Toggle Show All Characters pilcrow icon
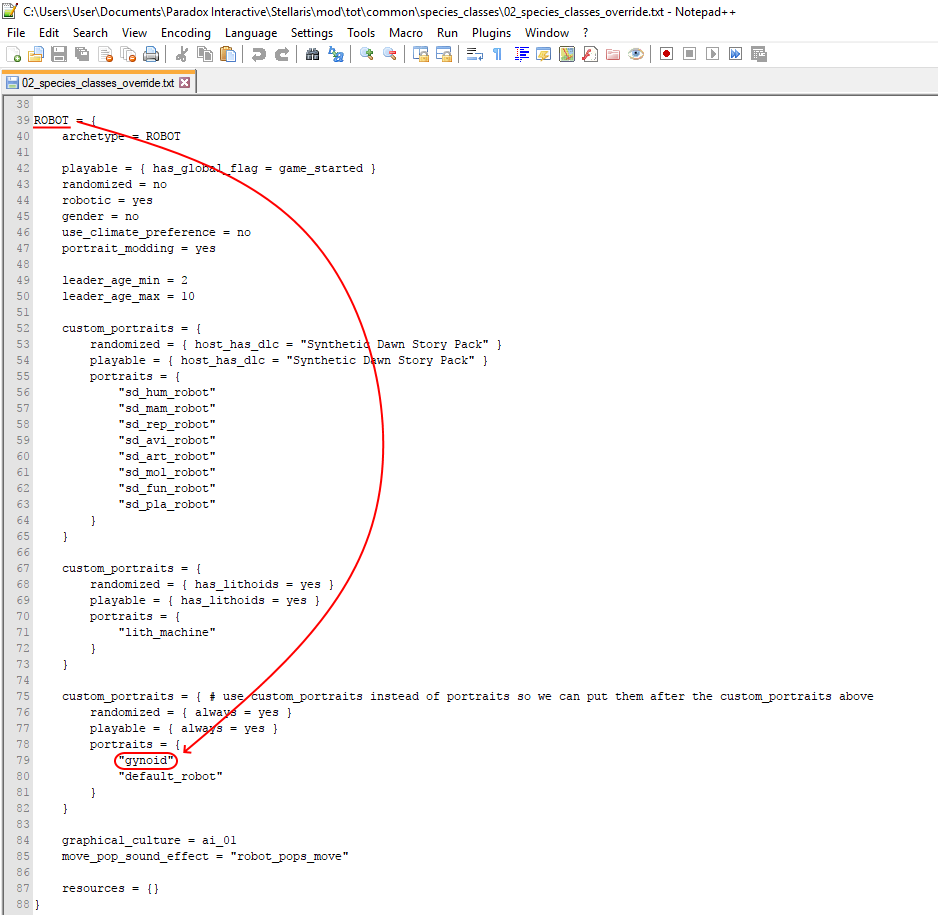938x915 pixels. point(497,54)
